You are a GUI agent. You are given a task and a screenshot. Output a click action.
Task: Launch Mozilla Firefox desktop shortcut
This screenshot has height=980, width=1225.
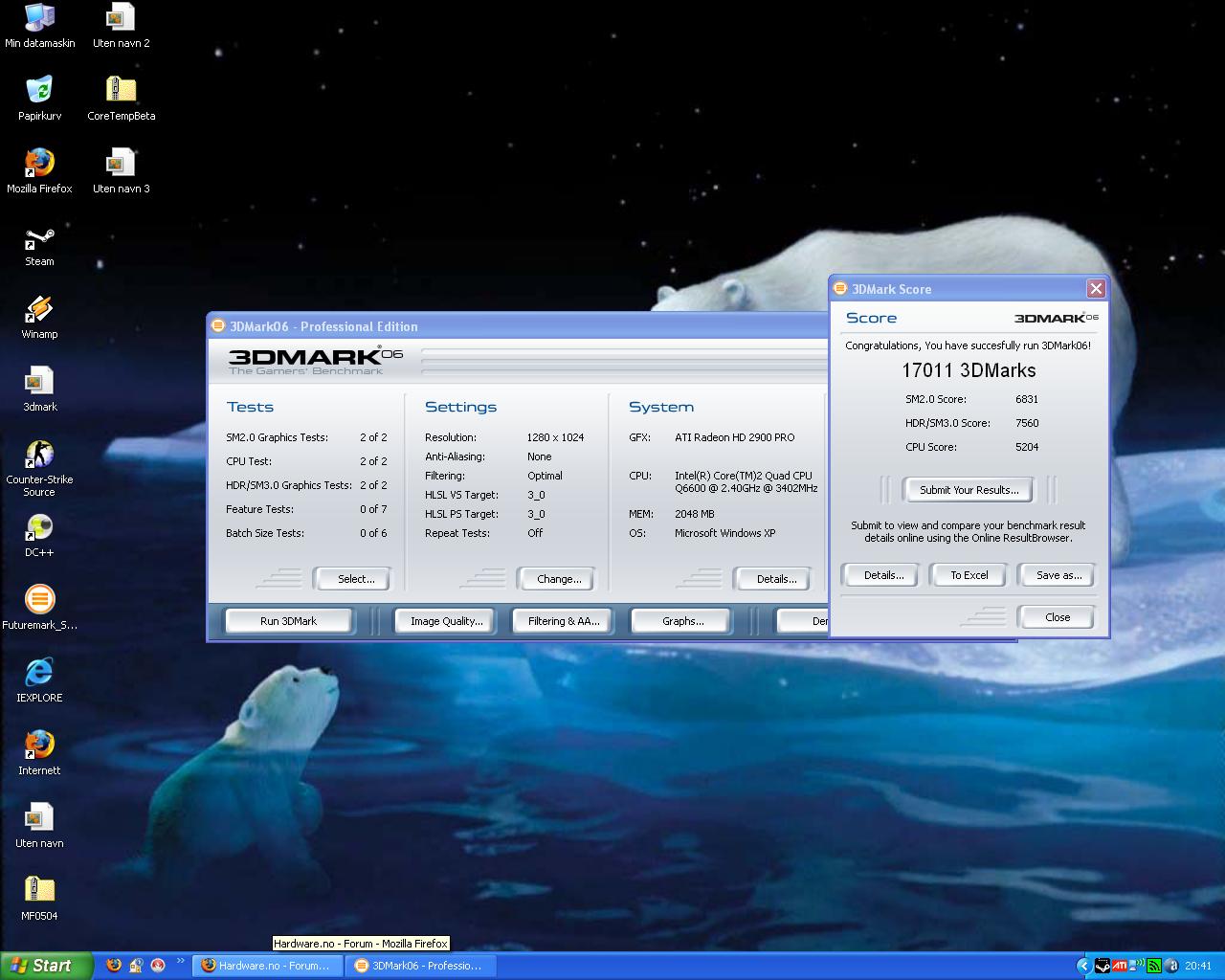tap(39, 171)
